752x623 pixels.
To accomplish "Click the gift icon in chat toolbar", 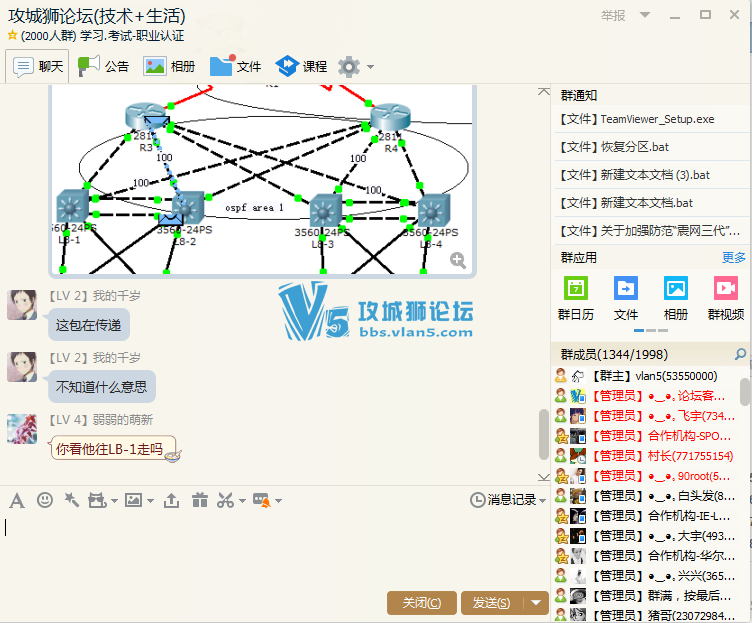I will pos(199,500).
